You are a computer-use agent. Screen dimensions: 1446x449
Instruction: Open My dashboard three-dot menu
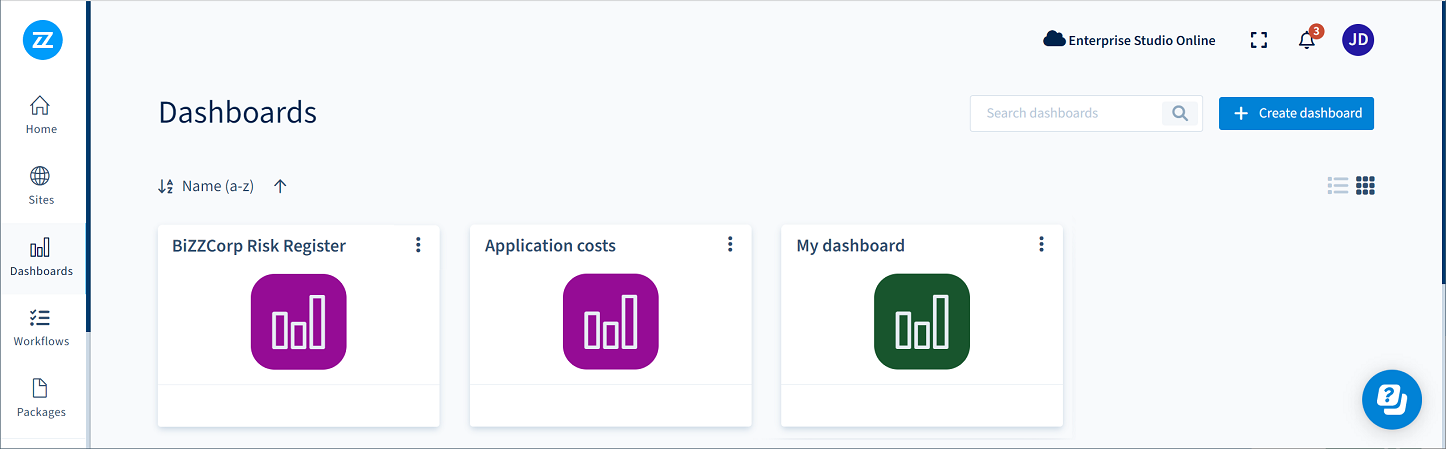pyautogui.click(x=1041, y=245)
